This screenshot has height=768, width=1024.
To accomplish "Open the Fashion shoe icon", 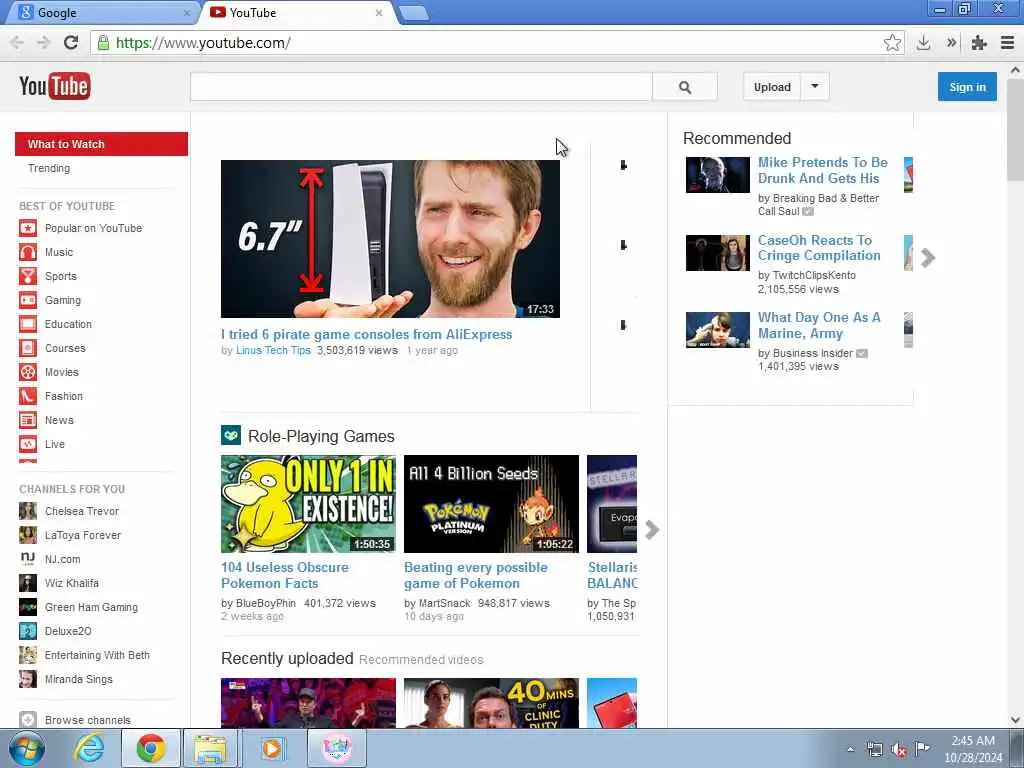I will point(27,396).
